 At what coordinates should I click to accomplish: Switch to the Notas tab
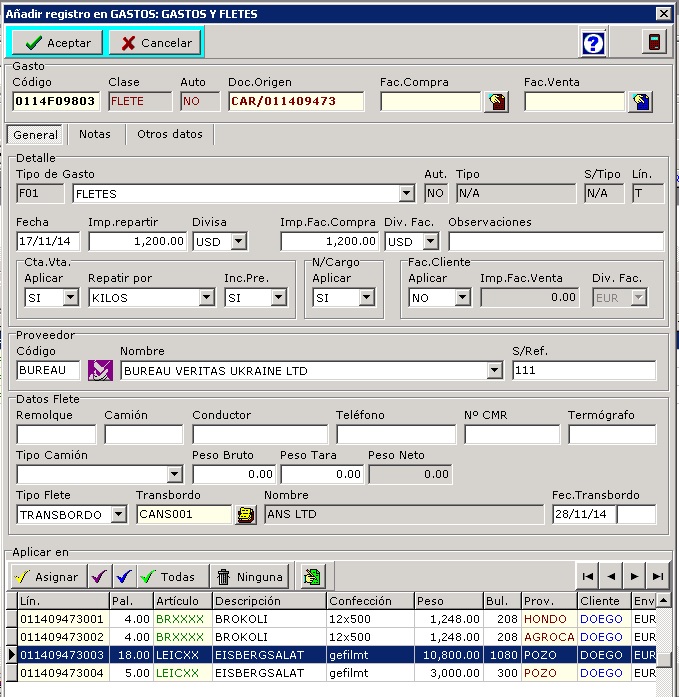[95, 134]
